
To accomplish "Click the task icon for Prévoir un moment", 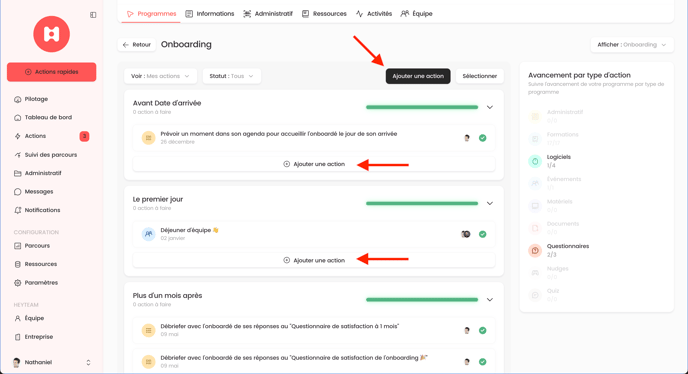I will (148, 138).
